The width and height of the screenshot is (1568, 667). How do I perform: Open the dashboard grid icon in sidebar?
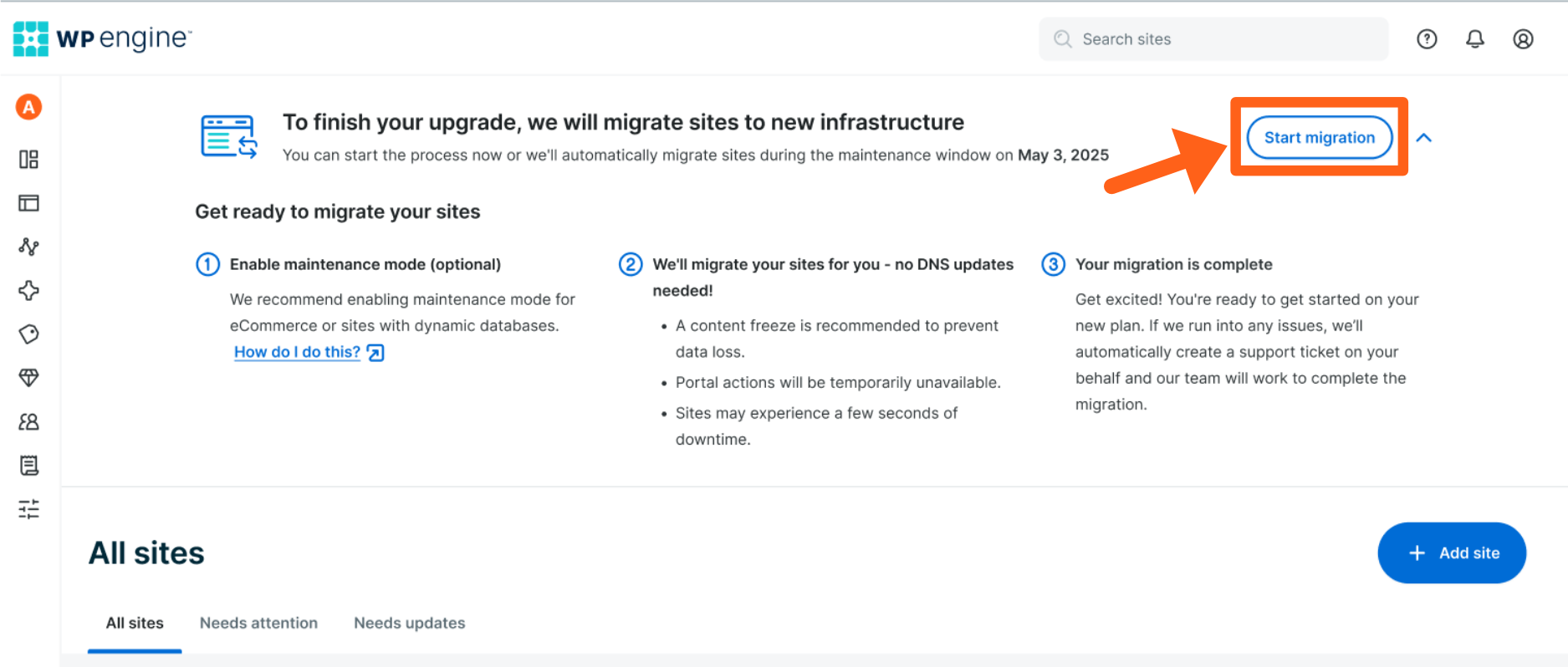tap(28, 160)
